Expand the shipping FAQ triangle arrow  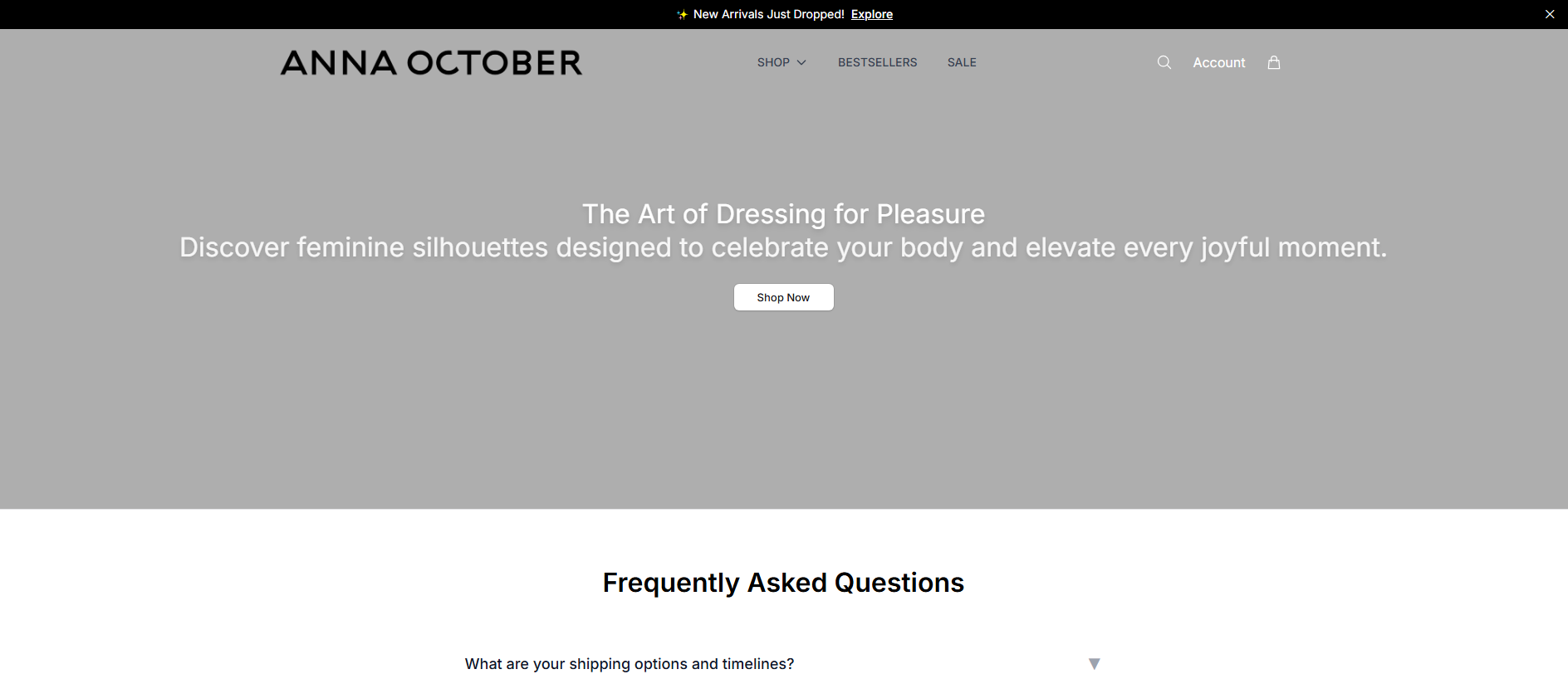click(1094, 663)
